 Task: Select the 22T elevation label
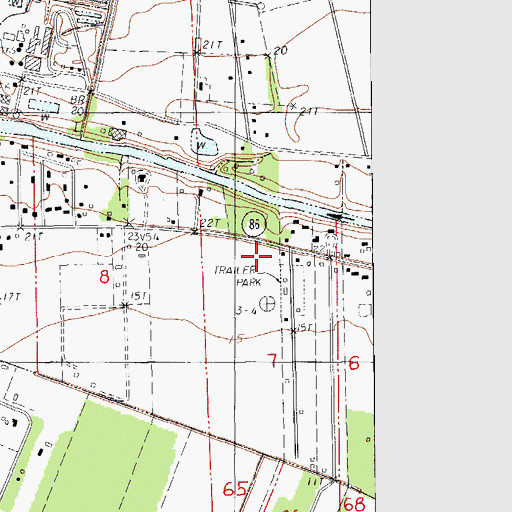210,223
